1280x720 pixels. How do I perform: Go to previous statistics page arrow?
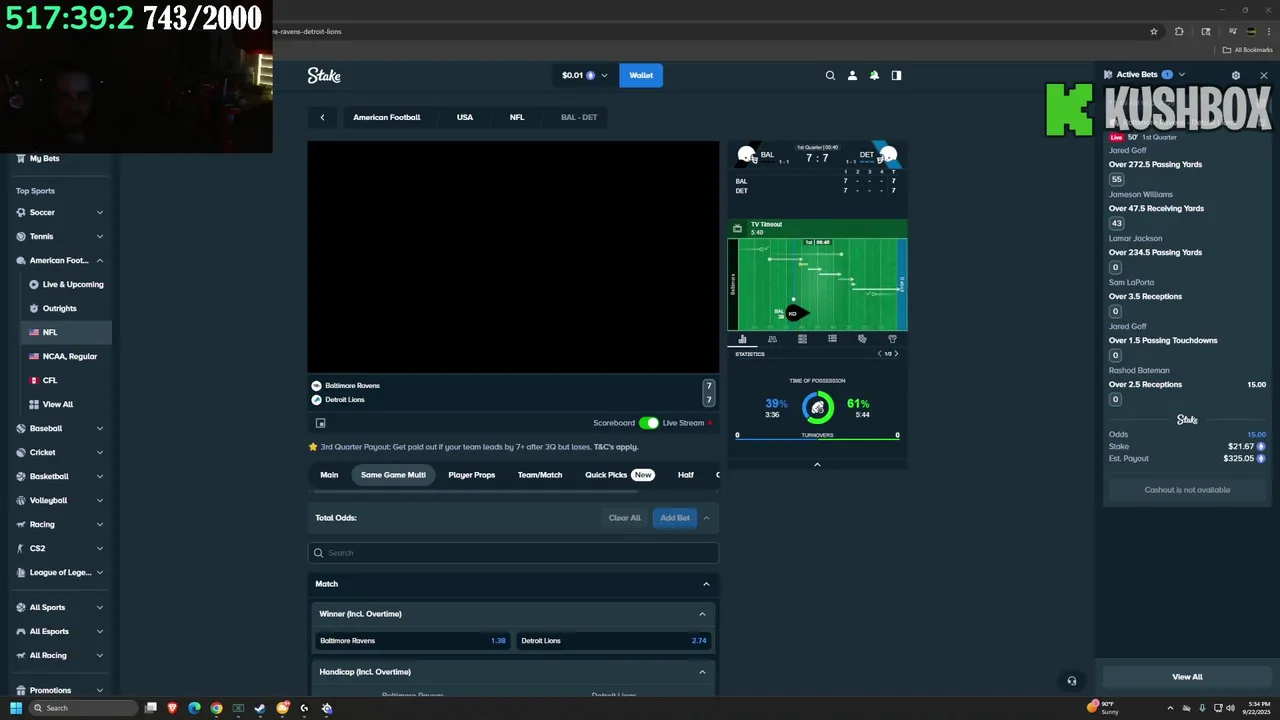[x=879, y=353]
